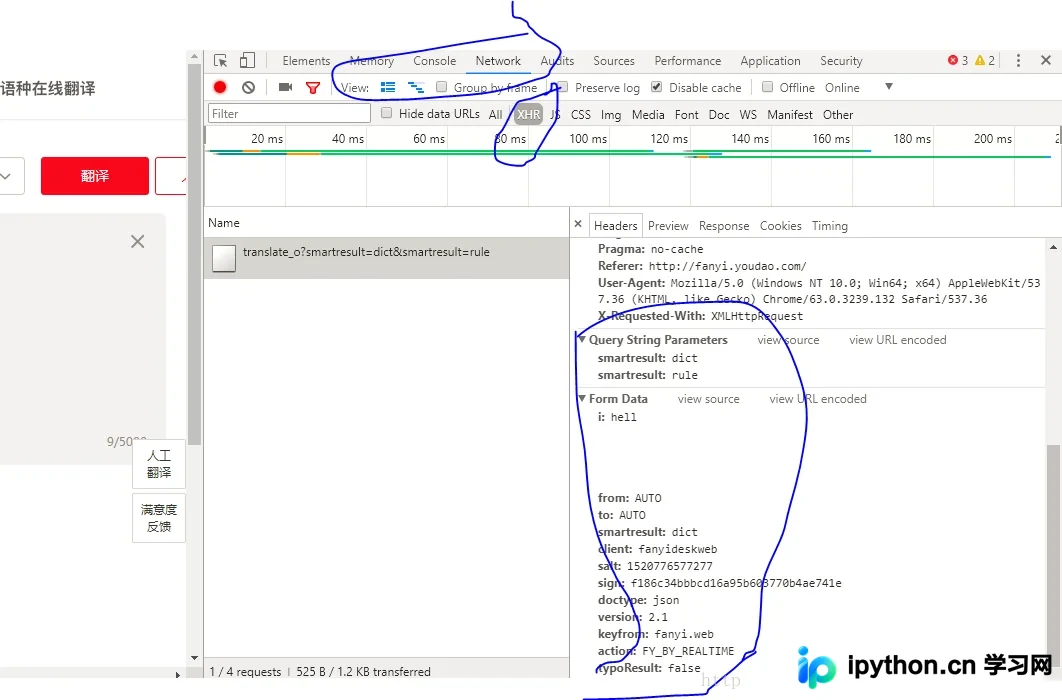Click view URL encoded in Query String Parameters
The image size is (1062, 700).
click(897, 340)
